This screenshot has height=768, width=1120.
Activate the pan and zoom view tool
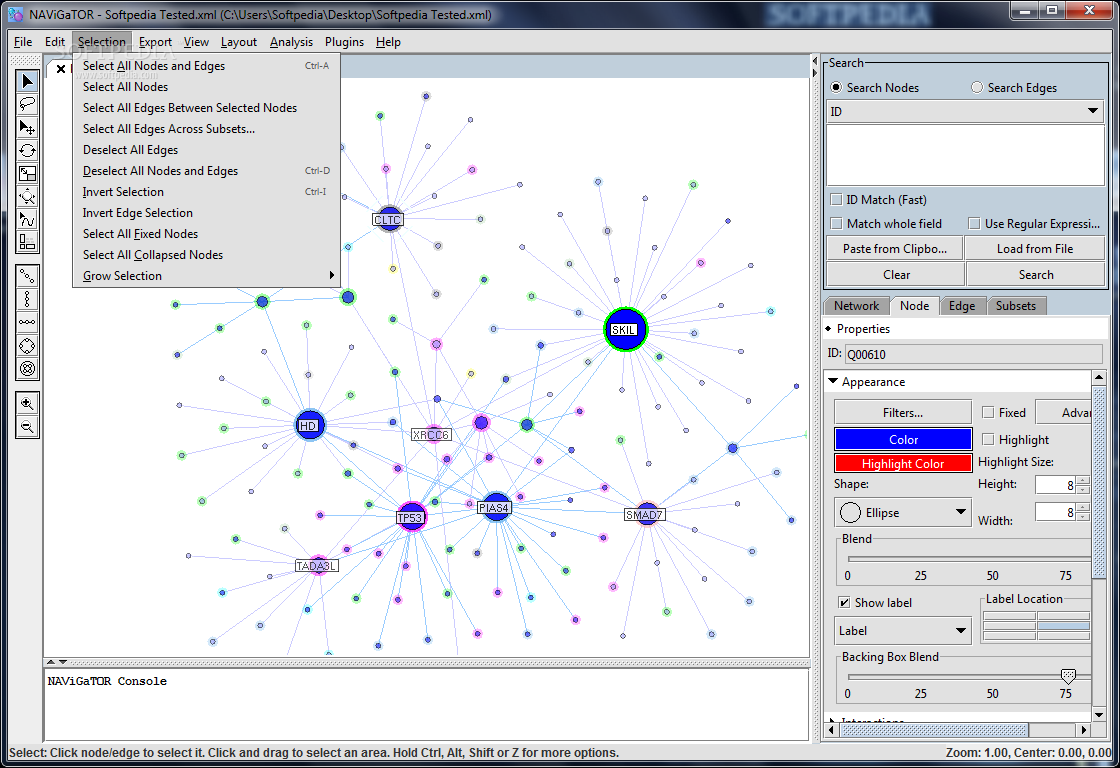27,196
